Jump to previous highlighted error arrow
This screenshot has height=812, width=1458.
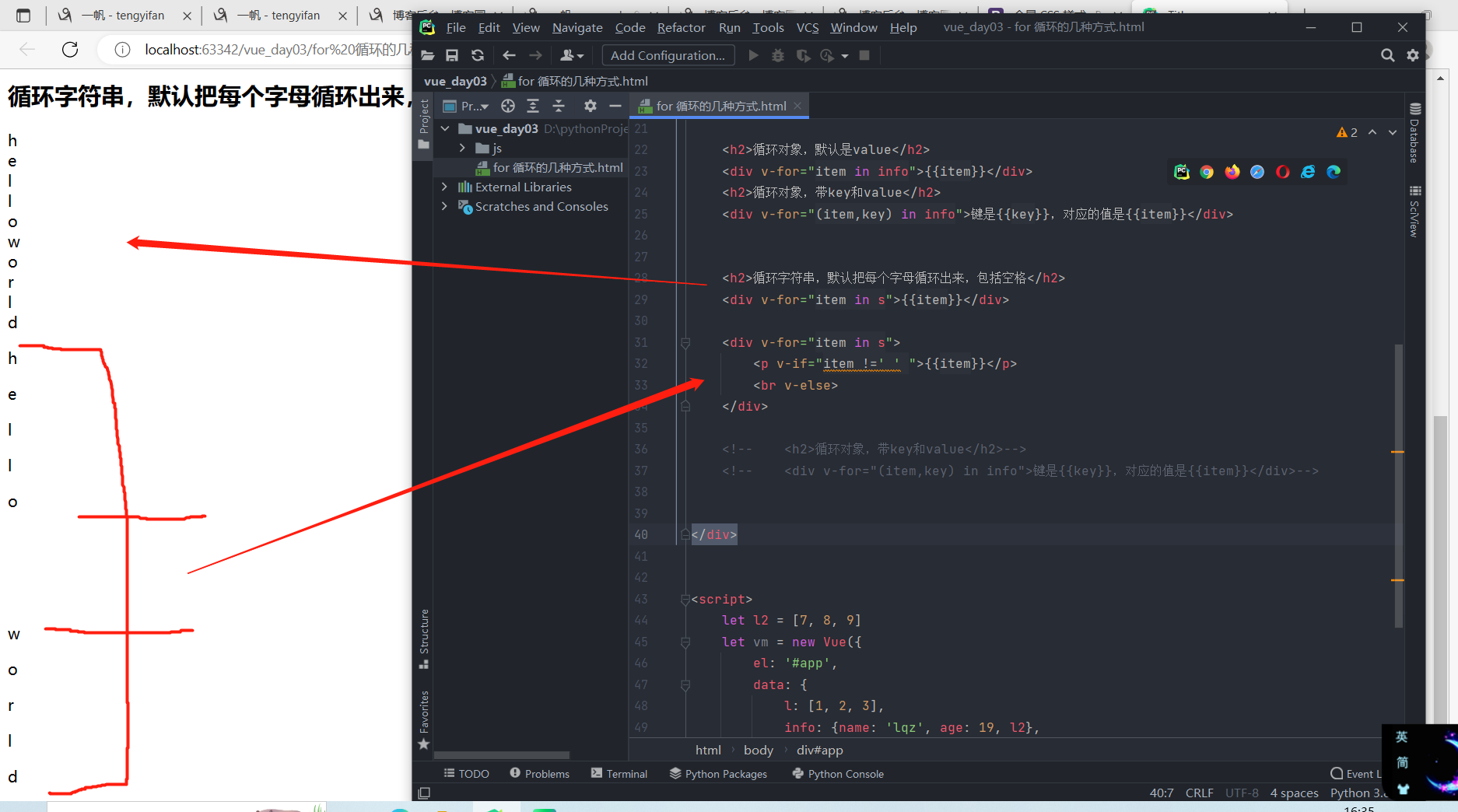tap(1372, 132)
